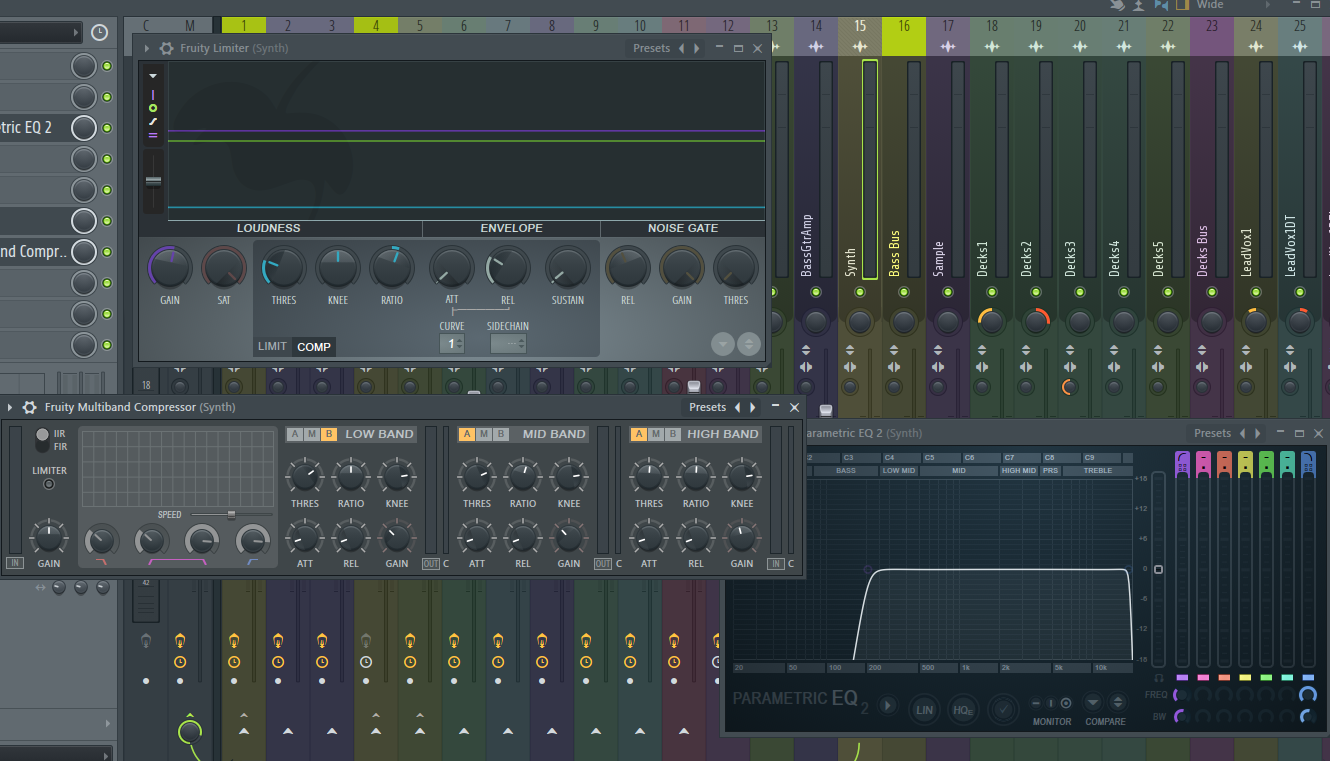Open the COMPARE down-arrow menu in Parametric EQ
The width and height of the screenshot is (1330, 761).
point(1093,703)
